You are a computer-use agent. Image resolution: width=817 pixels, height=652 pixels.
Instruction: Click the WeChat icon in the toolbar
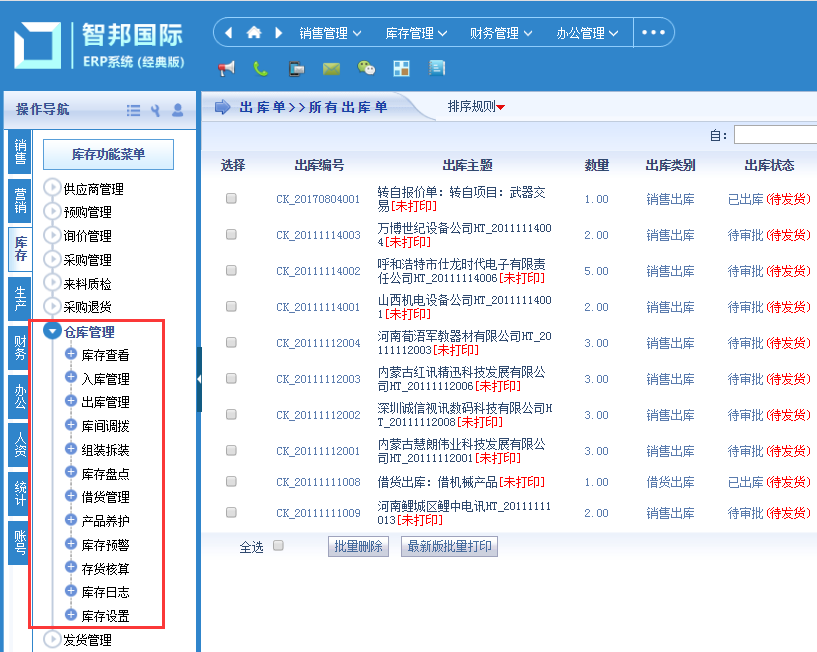pyautogui.click(x=366, y=68)
